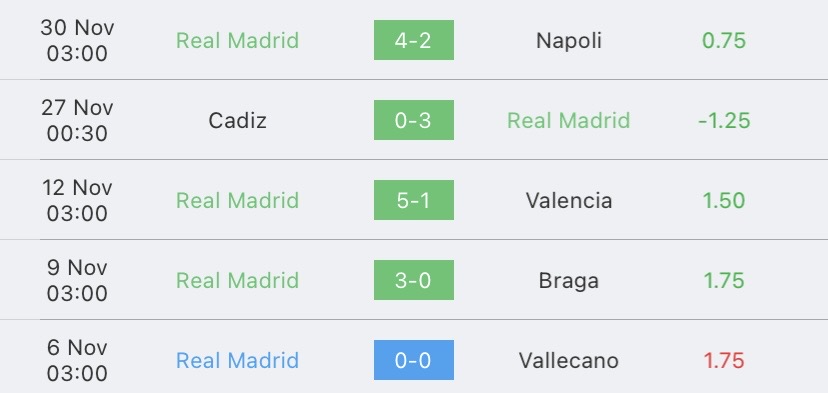Click Real Madrid in the Braga row
Image resolution: width=828 pixels, height=393 pixels.
237,280
